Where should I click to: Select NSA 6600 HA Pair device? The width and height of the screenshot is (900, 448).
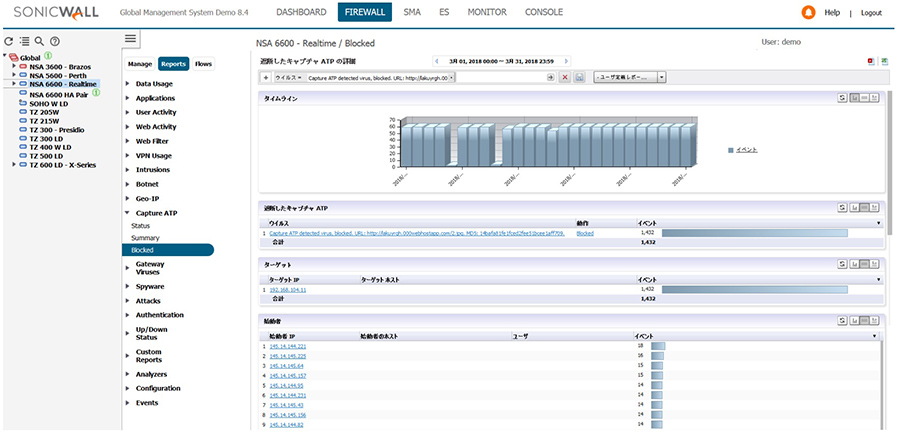coord(58,95)
